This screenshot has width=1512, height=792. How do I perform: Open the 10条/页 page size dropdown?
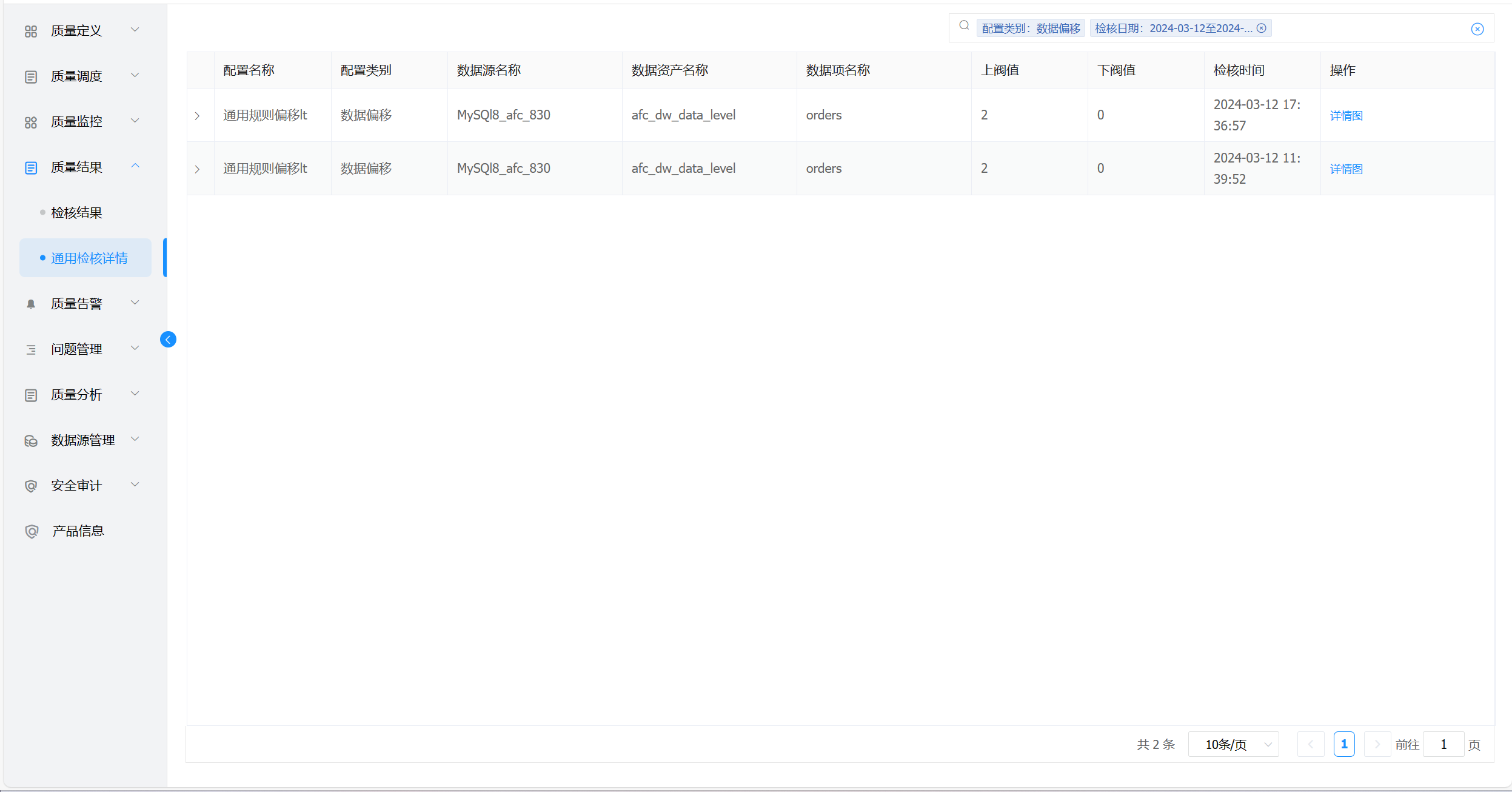(x=1233, y=745)
